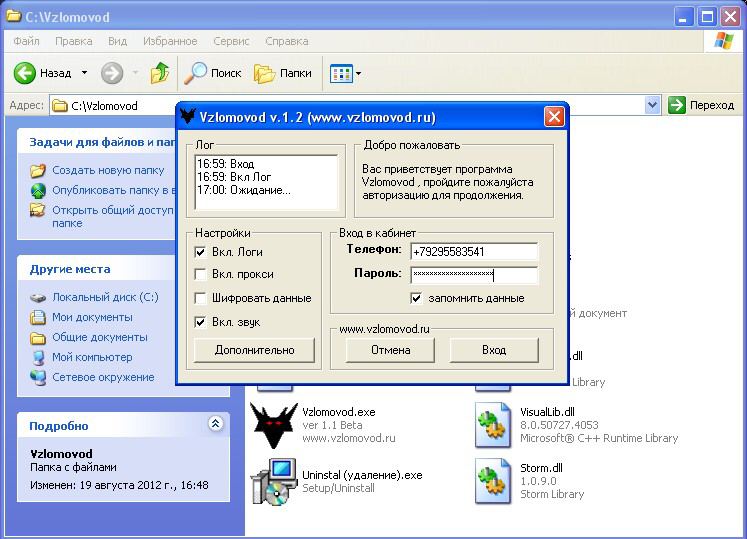Click the green Back arrow icon

coord(24,73)
